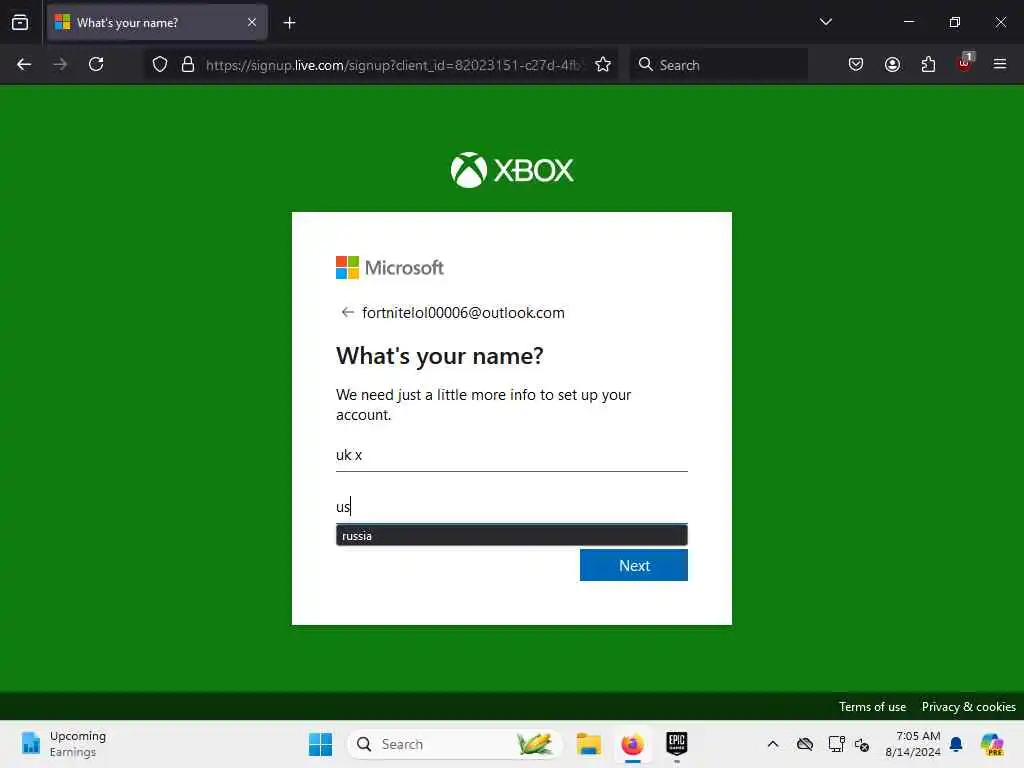
Task: Open clock showing 7:05 AM 8/14/2024
Action: tap(913, 744)
